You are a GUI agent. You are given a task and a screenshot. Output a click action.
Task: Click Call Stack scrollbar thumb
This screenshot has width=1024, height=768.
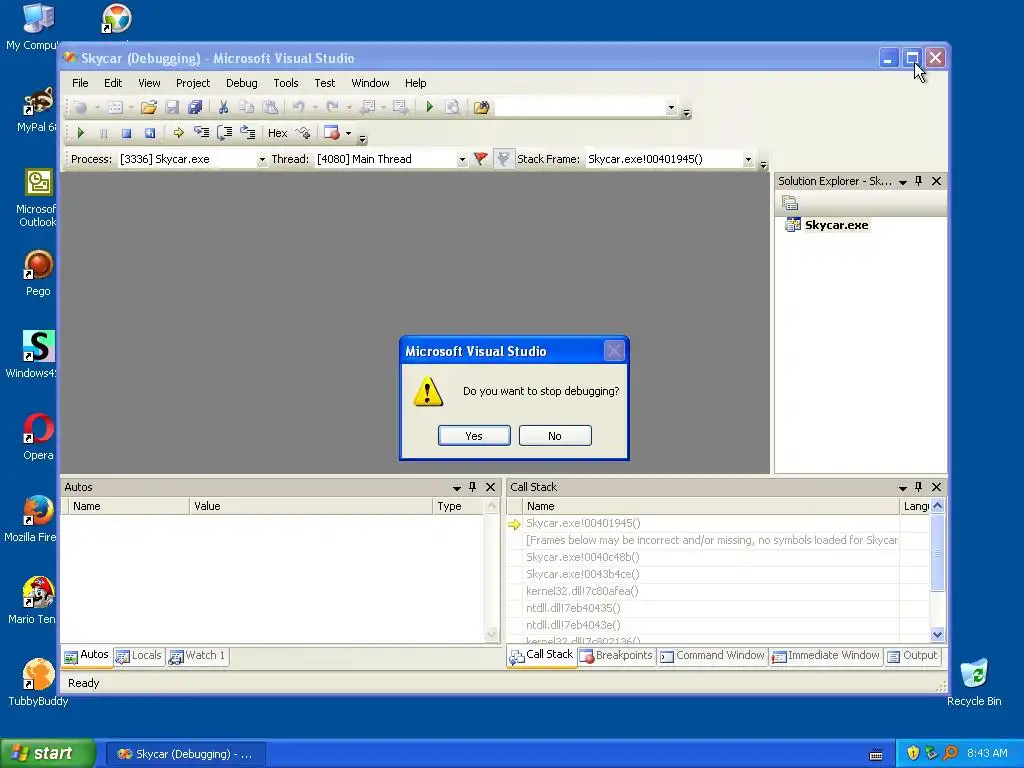pyautogui.click(x=937, y=552)
